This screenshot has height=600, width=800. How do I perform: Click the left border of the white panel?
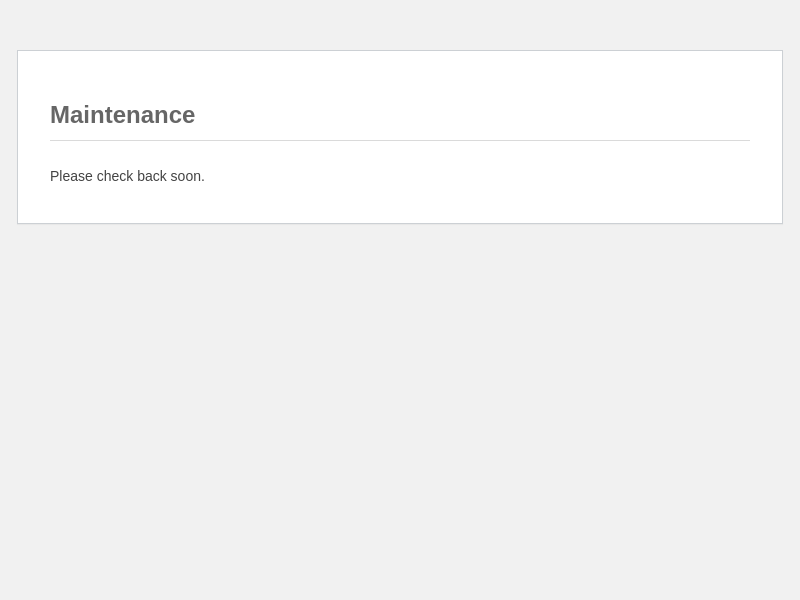pyautogui.click(x=17, y=137)
